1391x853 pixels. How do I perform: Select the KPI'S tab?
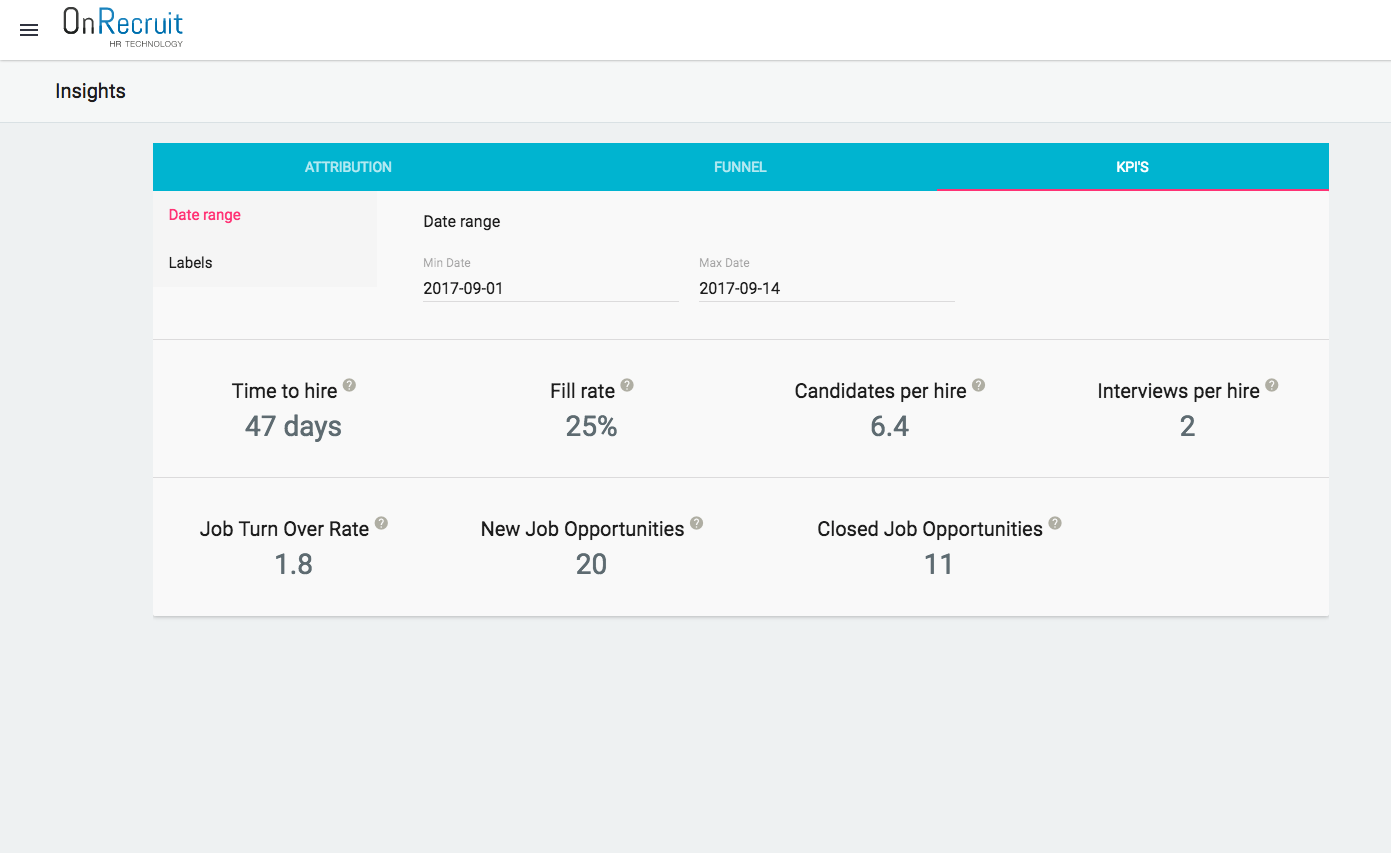[1132, 167]
